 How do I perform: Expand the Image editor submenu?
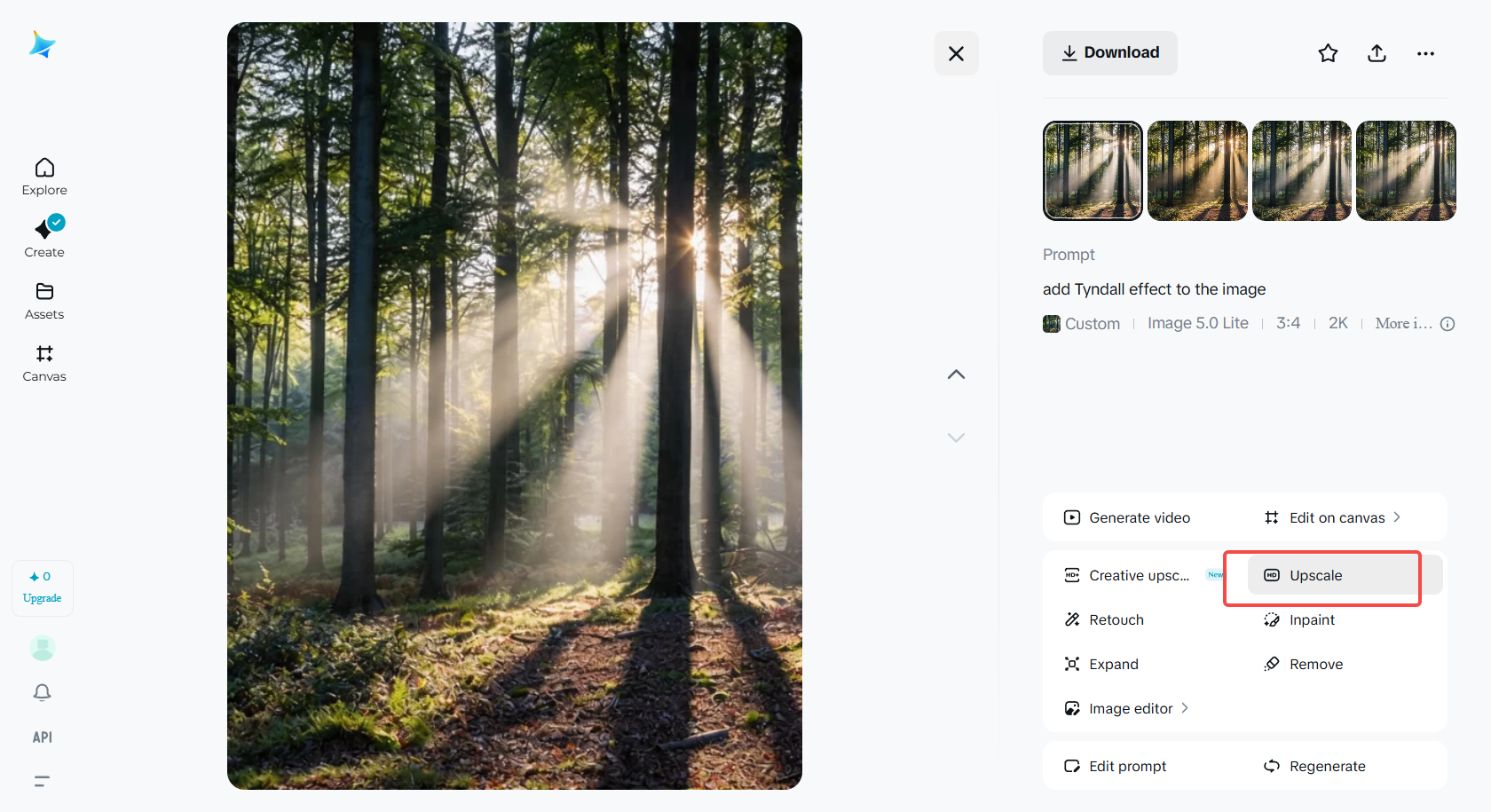1126,708
